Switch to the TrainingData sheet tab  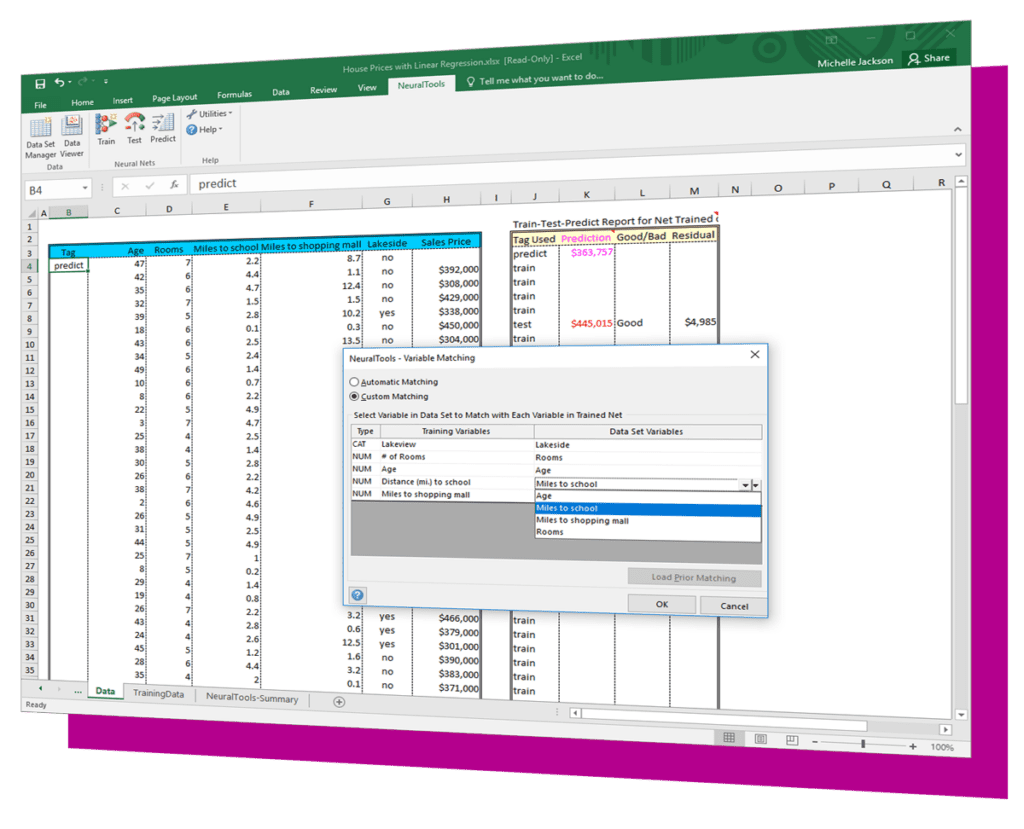158,694
